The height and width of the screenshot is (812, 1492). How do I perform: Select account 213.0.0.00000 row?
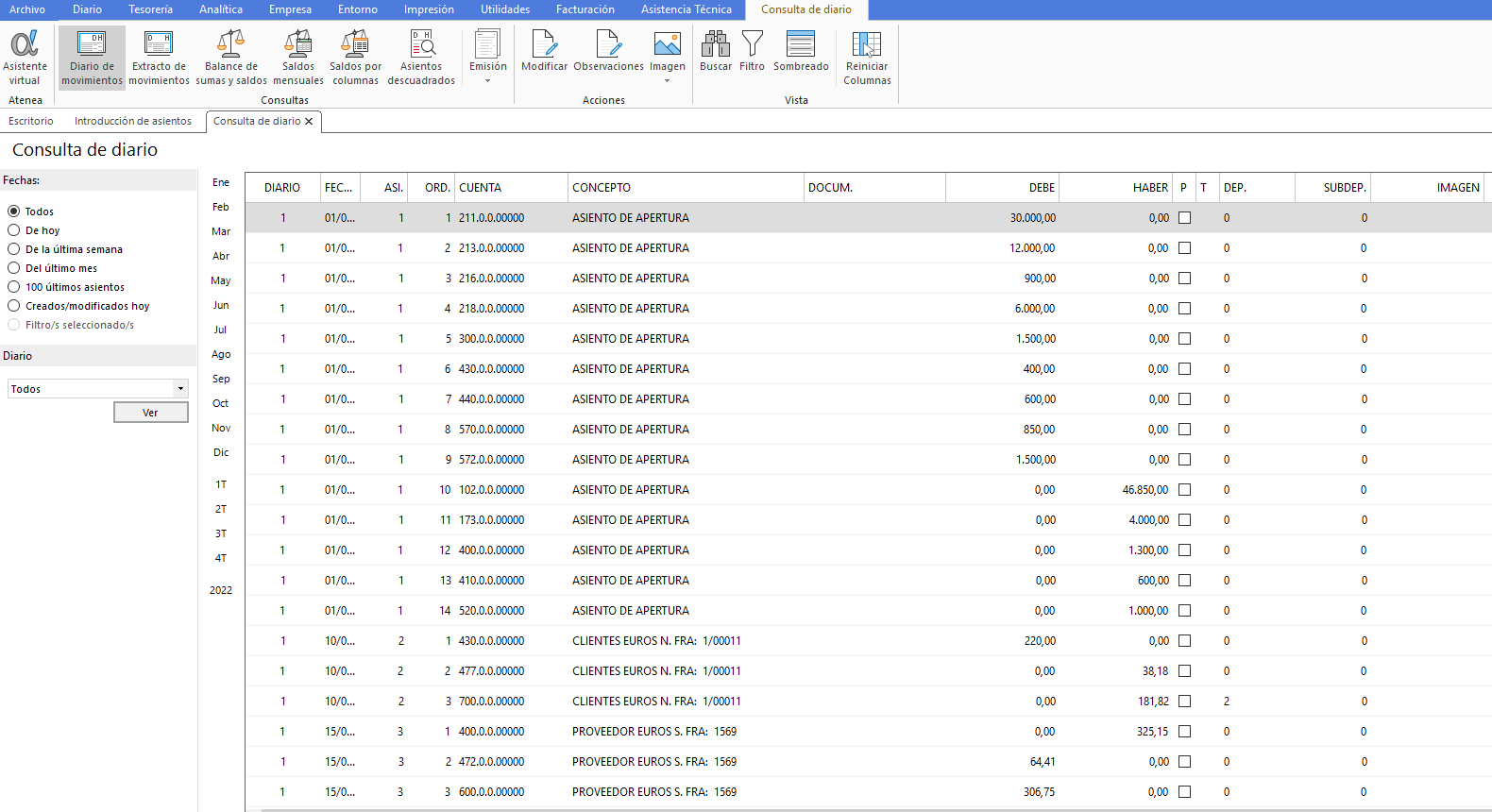[x=868, y=248]
